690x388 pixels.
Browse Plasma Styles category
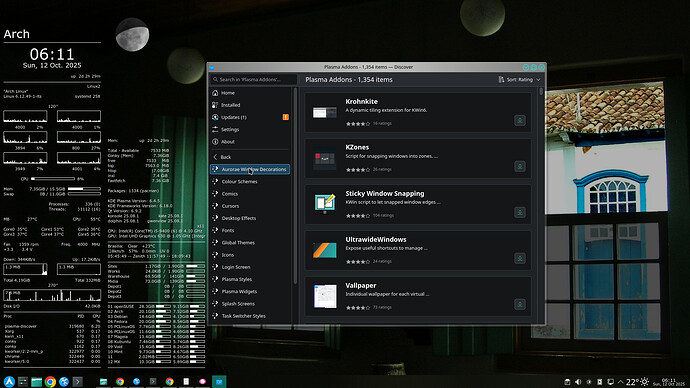(250, 279)
